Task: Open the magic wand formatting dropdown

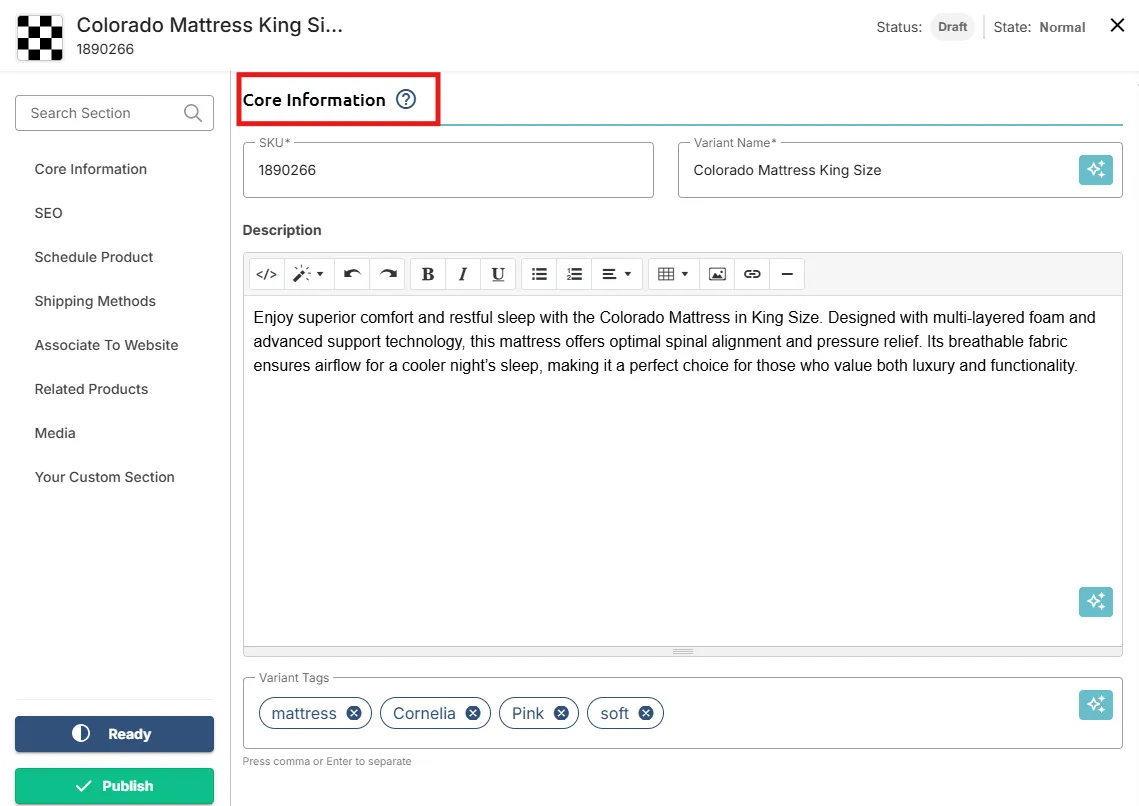Action: point(309,274)
